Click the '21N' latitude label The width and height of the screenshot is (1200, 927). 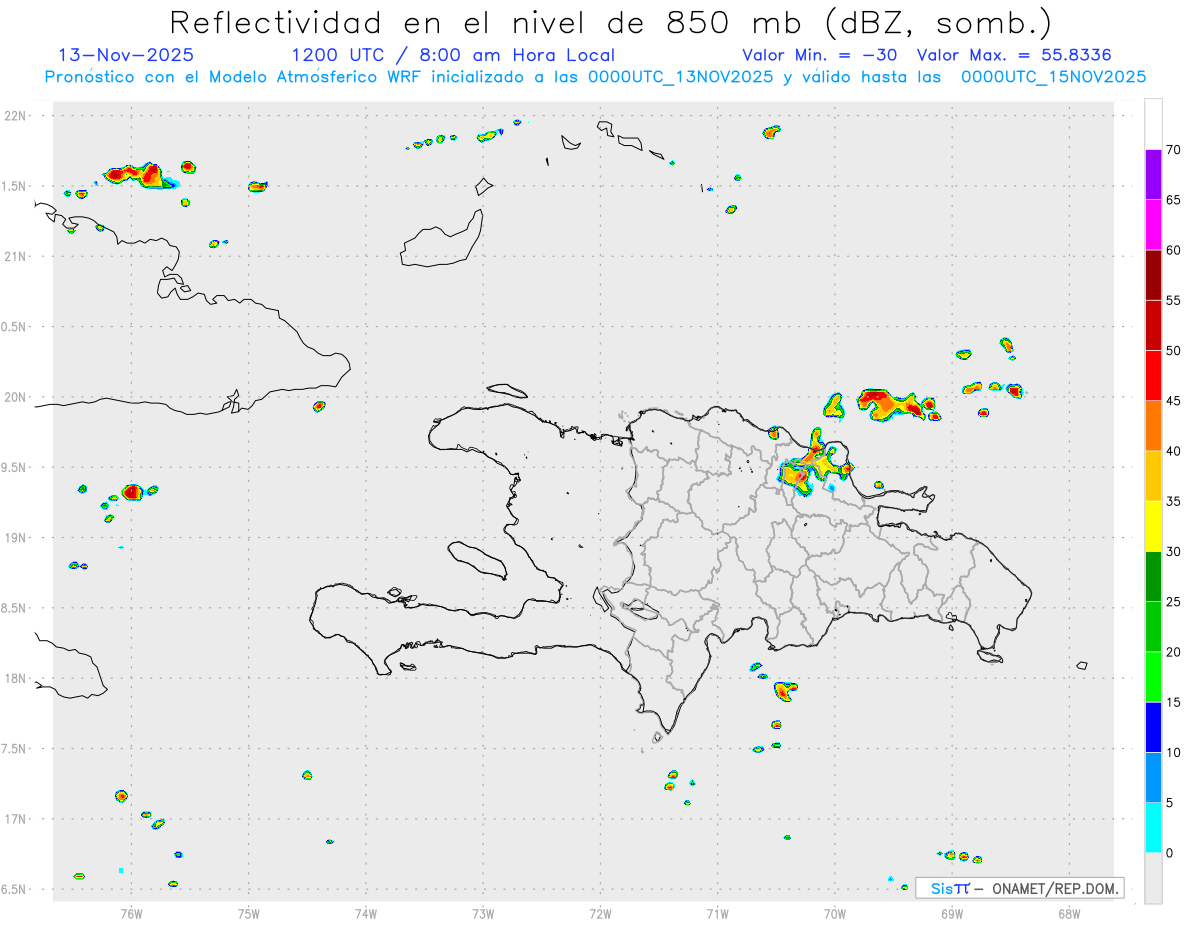point(16,256)
